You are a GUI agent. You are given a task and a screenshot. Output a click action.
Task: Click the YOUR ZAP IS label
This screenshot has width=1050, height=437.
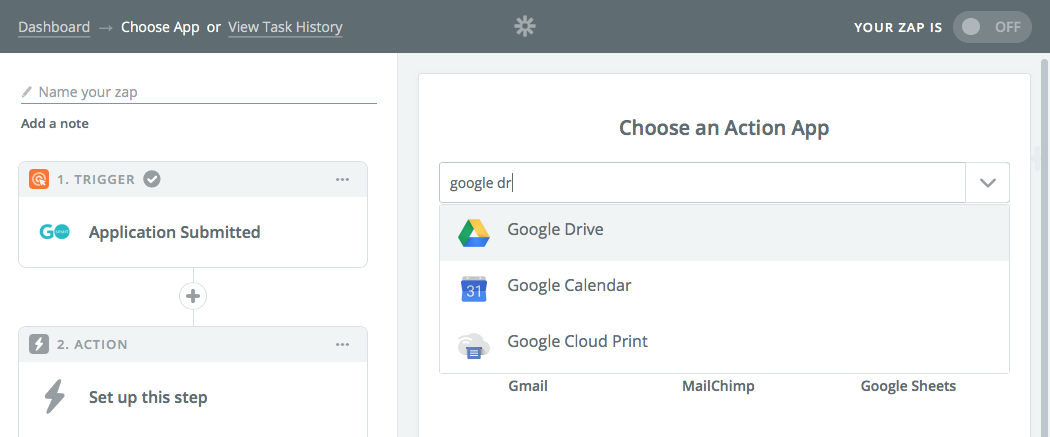point(898,27)
